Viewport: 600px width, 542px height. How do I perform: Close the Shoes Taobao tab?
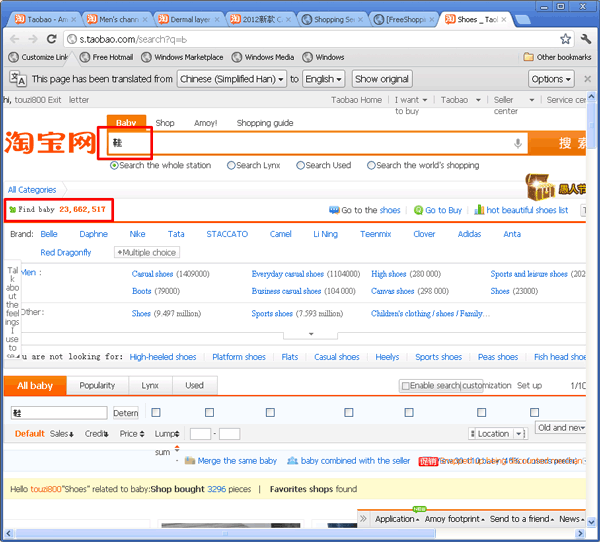click(x=504, y=20)
